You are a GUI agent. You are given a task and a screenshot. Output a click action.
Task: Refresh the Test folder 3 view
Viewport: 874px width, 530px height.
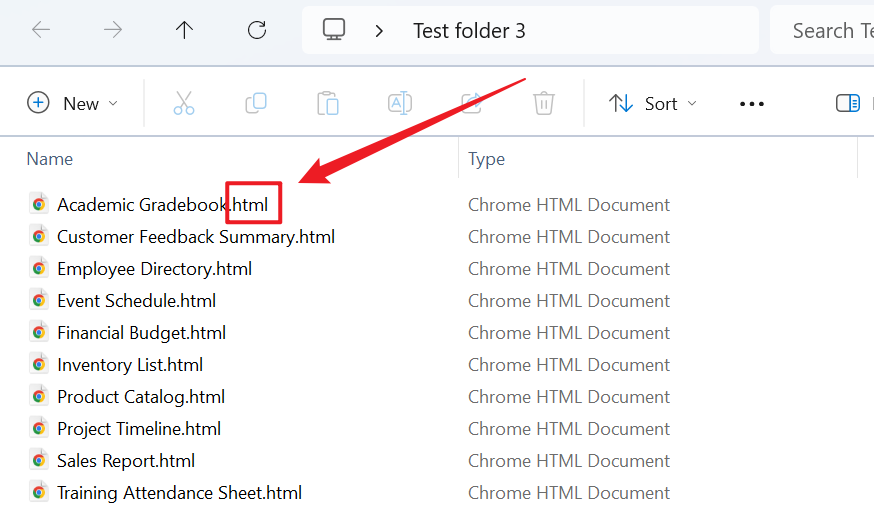257,30
